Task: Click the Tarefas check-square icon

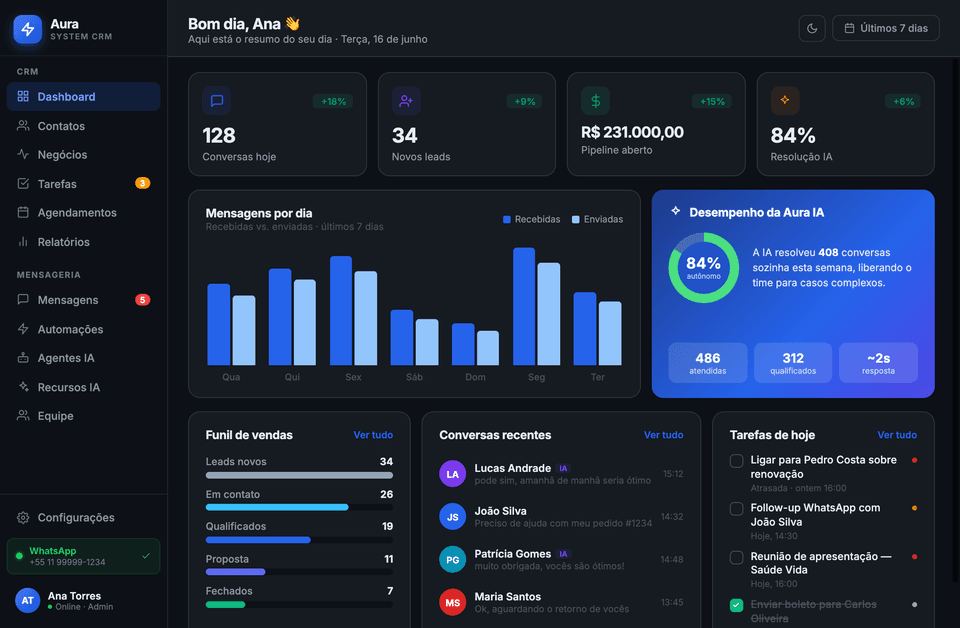Action: (23, 184)
